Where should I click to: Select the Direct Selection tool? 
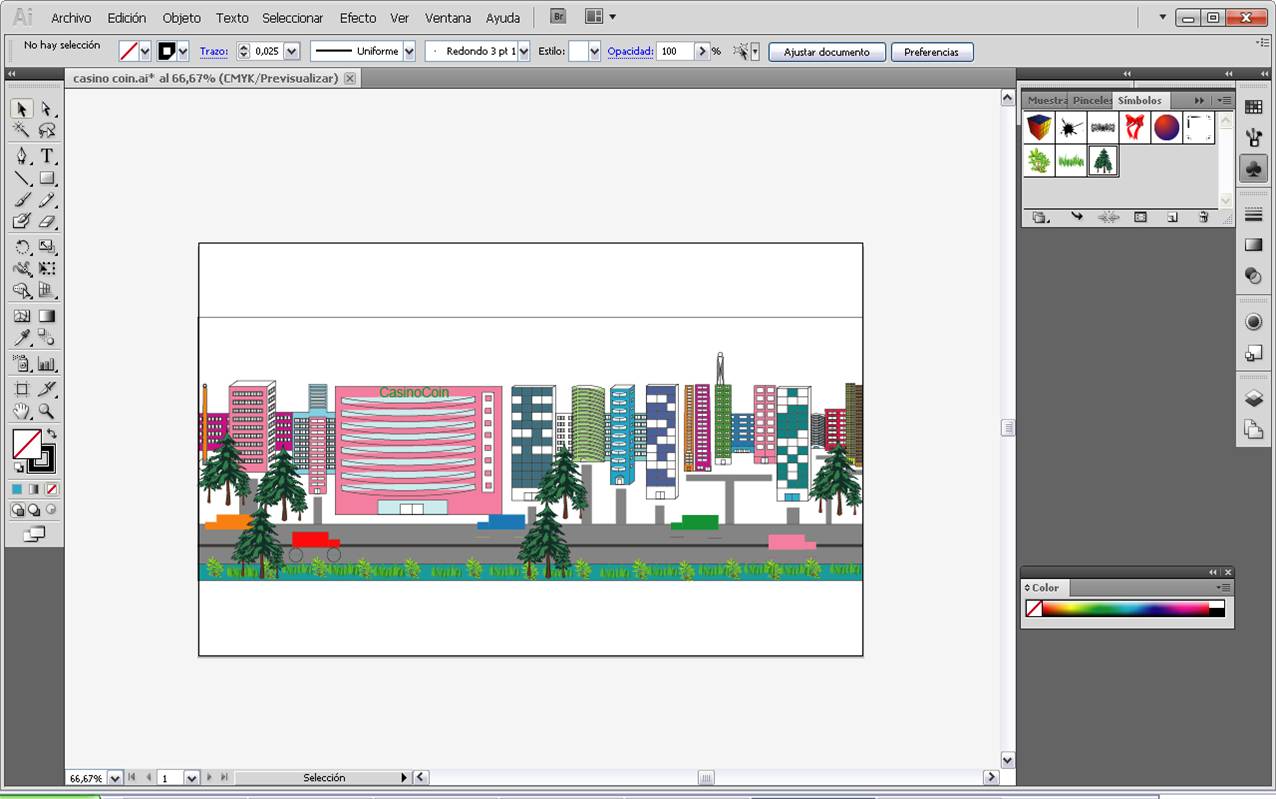coord(46,109)
